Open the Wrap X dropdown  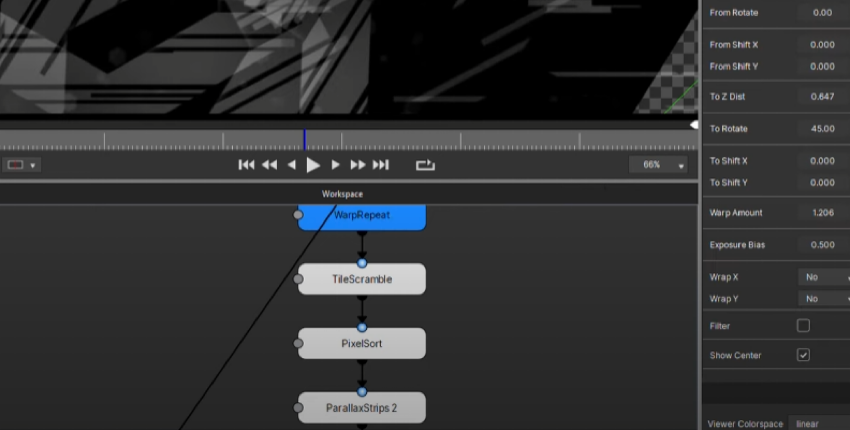tap(824, 277)
